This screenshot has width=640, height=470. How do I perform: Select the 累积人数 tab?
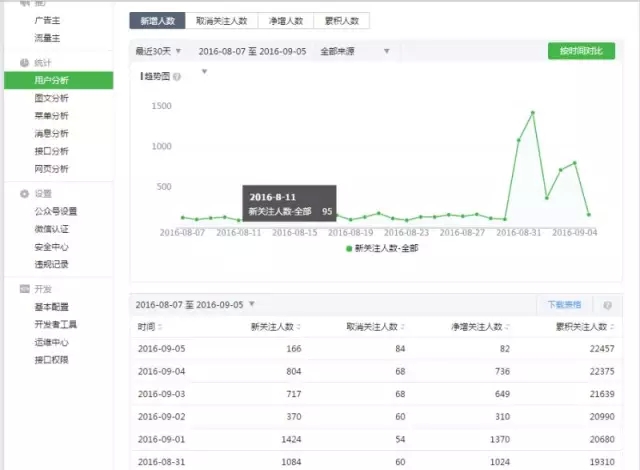341,20
